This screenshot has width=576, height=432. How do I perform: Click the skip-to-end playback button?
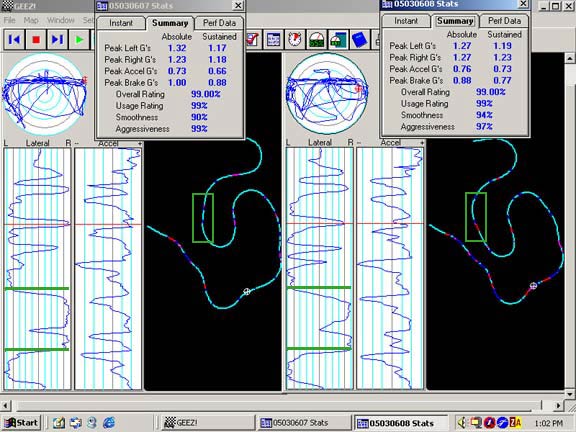pos(57,39)
